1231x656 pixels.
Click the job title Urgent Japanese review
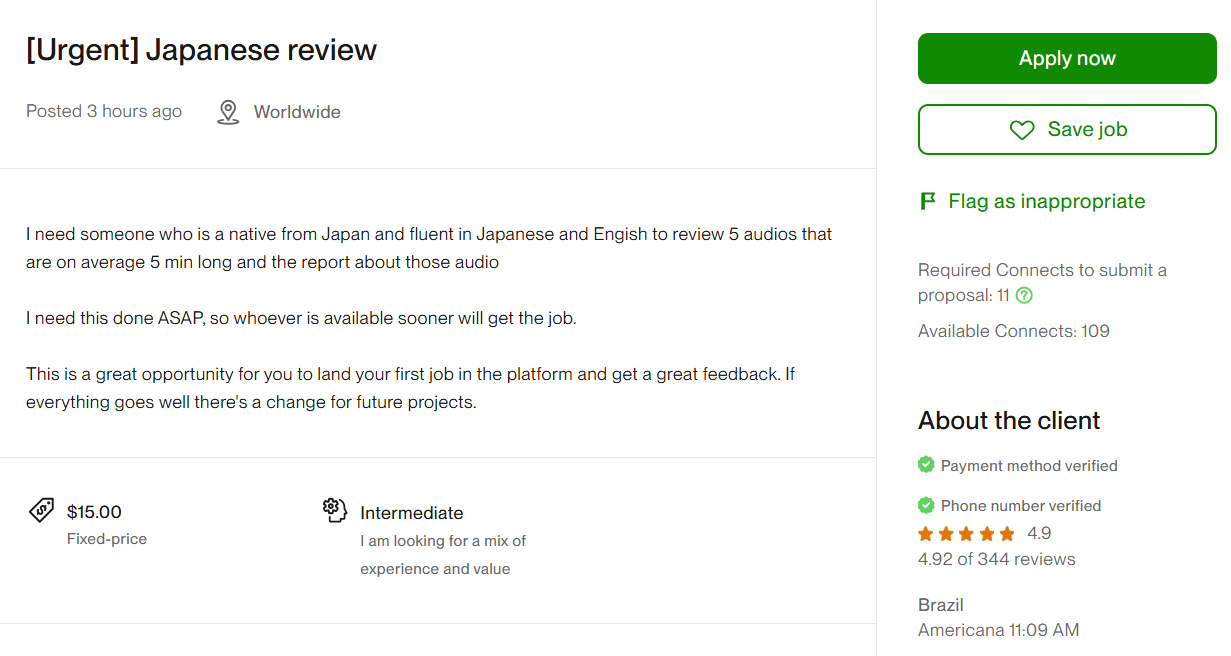point(201,50)
